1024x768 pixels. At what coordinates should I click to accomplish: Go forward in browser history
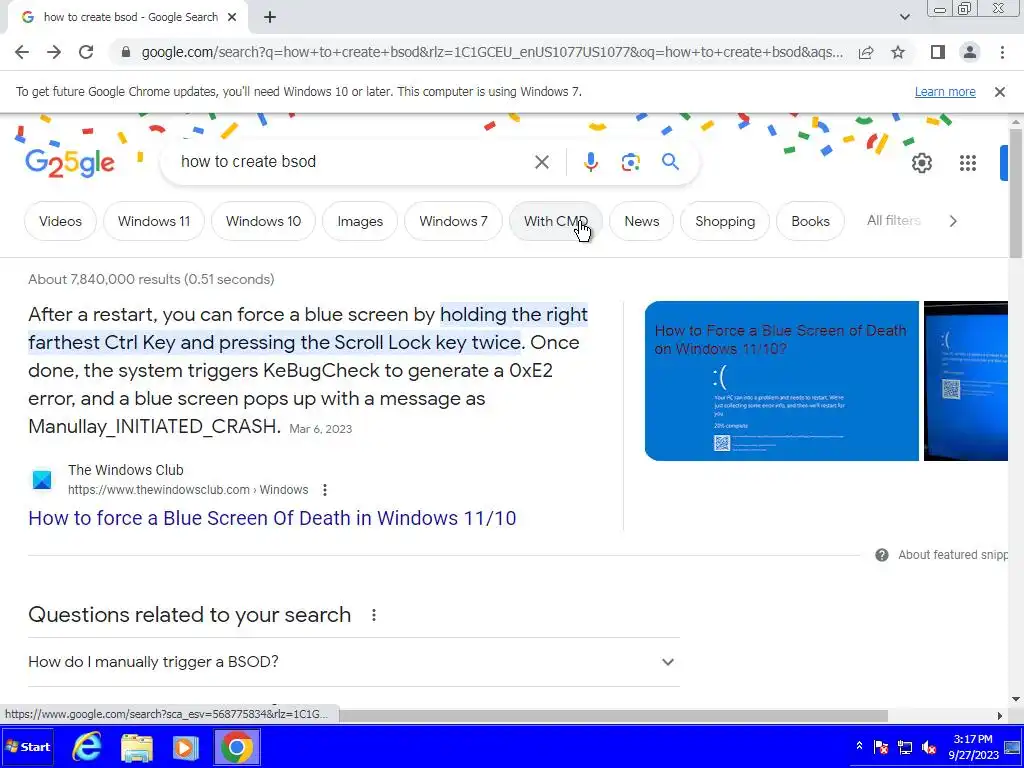tap(54, 52)
